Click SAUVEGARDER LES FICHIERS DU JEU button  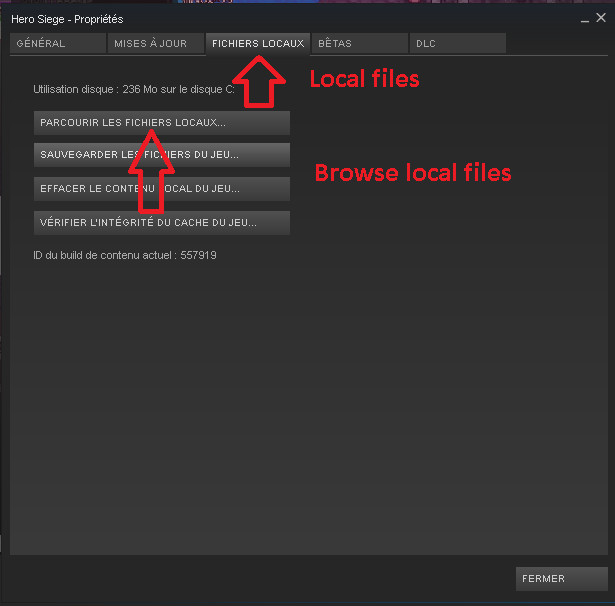click(162, 155)
